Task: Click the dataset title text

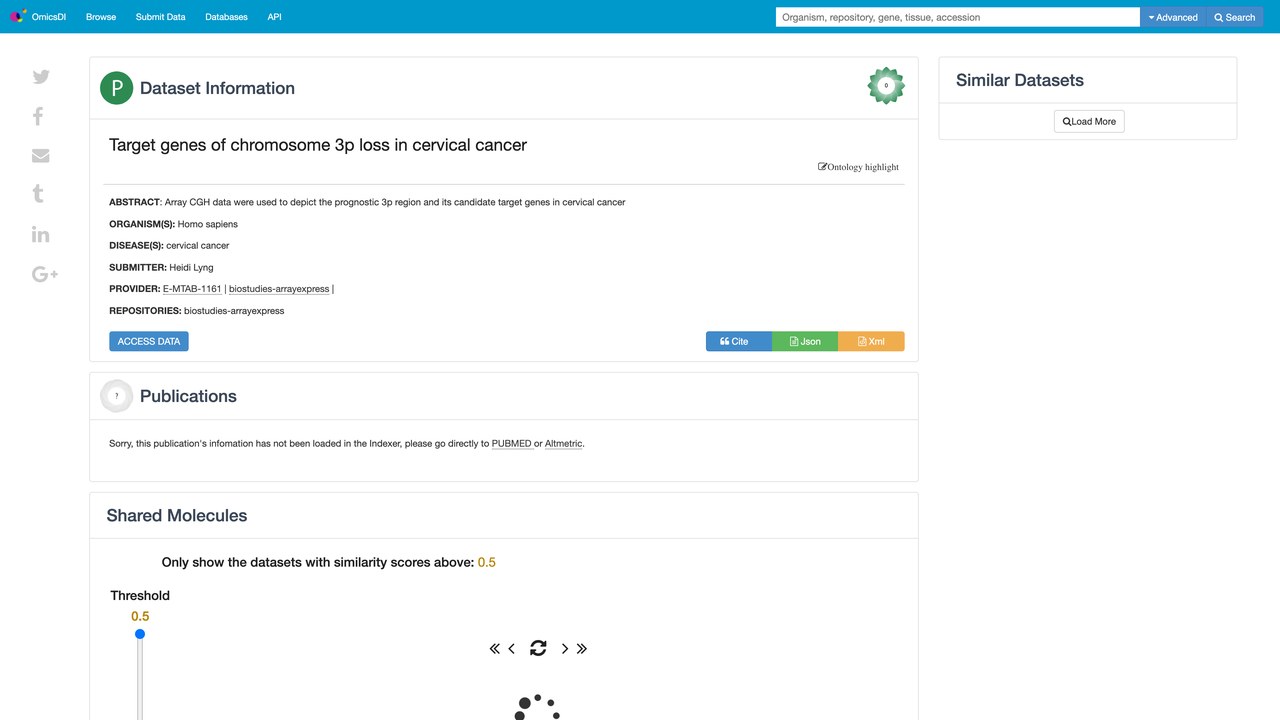Action: (x=318, y=145)
